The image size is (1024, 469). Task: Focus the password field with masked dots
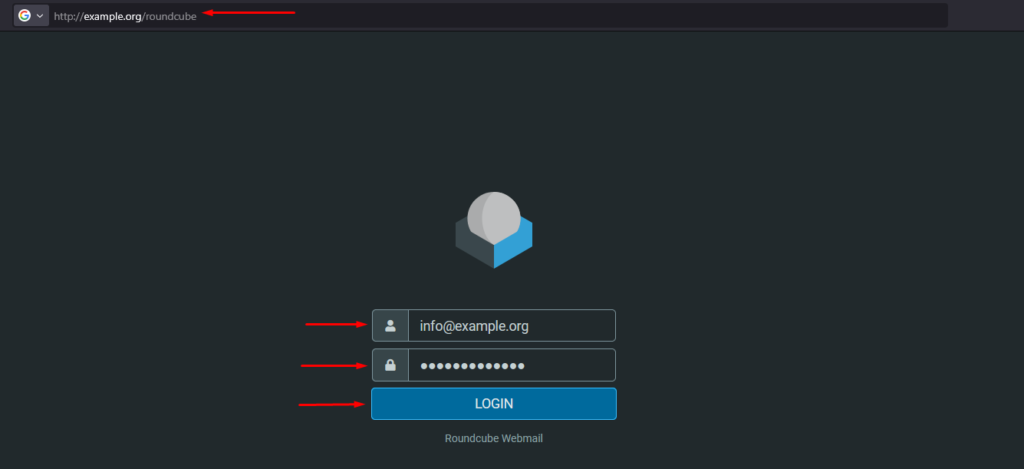(x=510, y=365)
